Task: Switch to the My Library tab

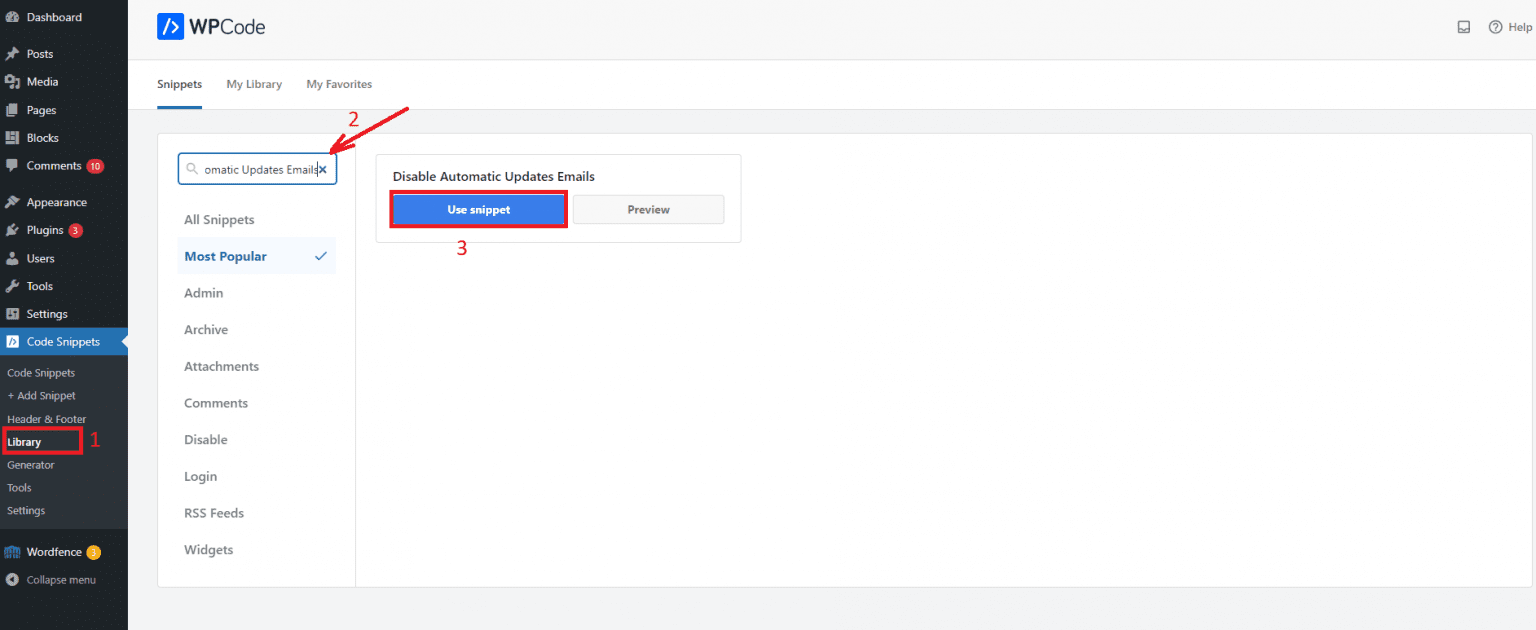Action: [x=254, y=85]
